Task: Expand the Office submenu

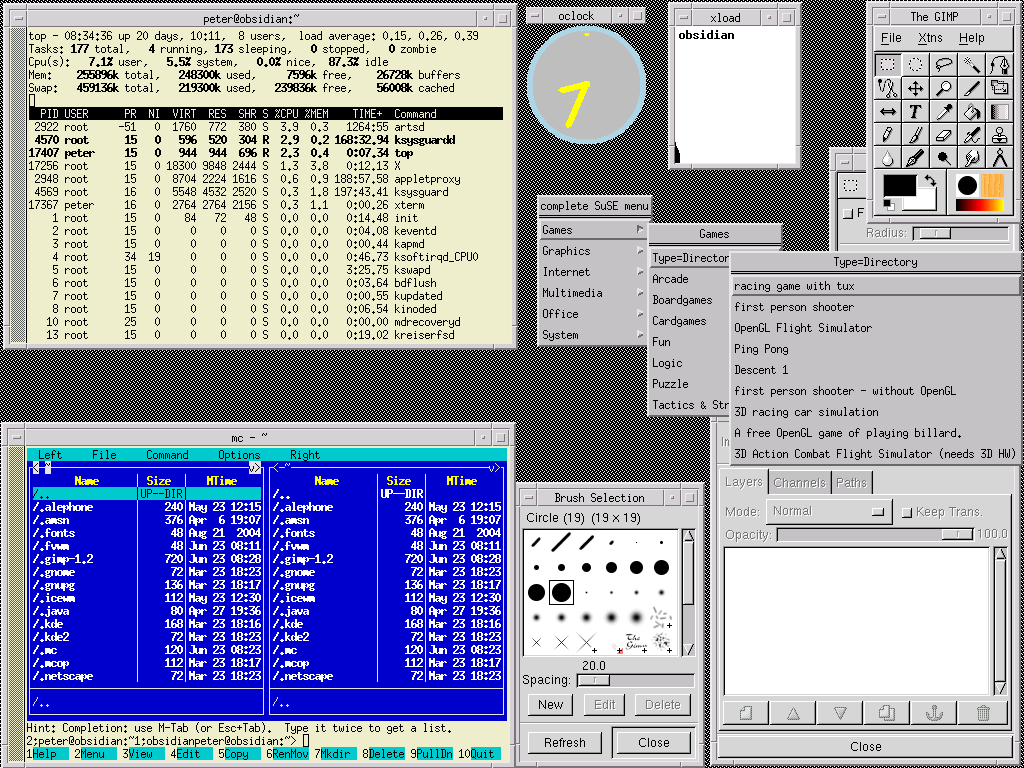Action: pos(593,313)
